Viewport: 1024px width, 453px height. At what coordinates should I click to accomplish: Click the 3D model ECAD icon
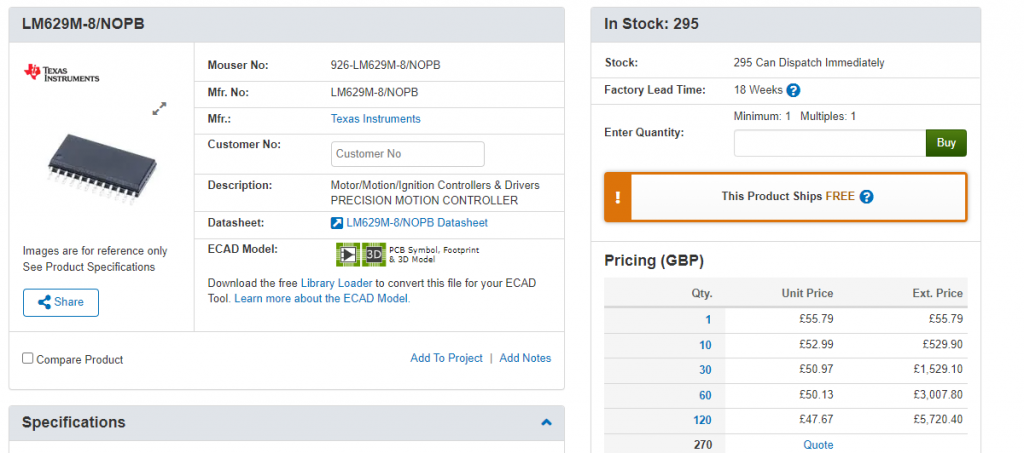tap(373, 254)
